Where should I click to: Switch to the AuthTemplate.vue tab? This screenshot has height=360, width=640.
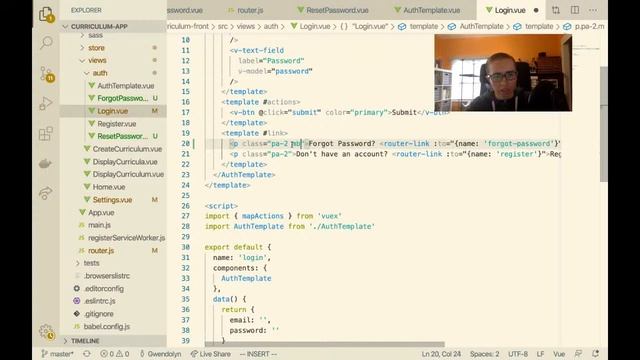[x=427, y=10]
